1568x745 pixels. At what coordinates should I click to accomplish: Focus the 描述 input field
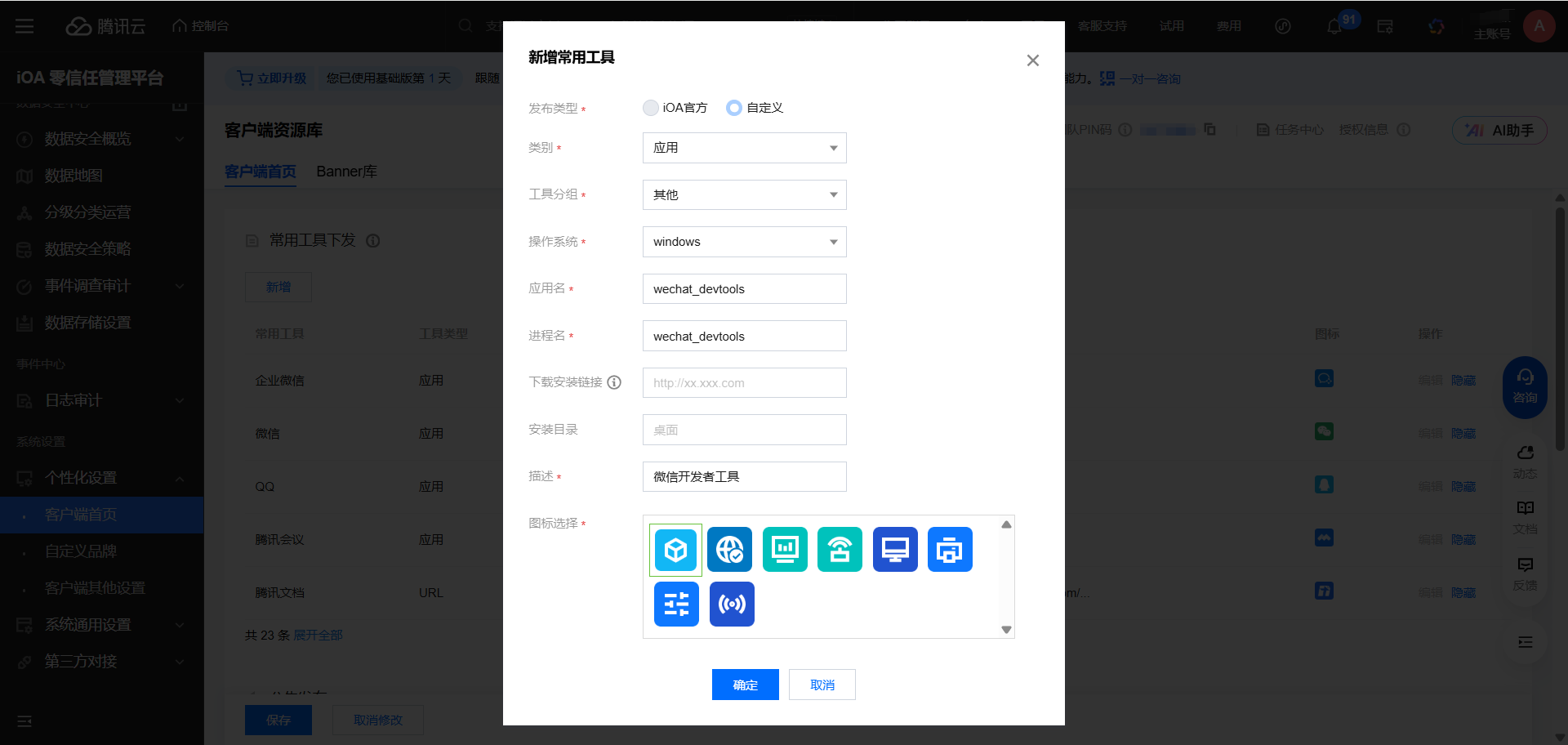[x=745, y=477]
